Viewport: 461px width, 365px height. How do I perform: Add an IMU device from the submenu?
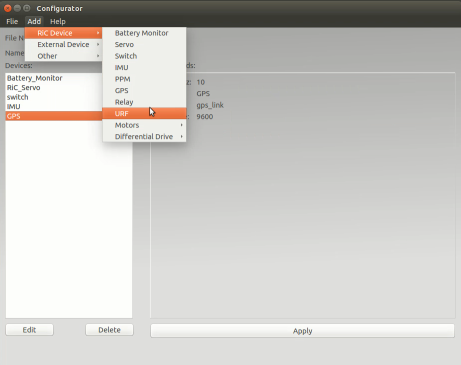[144, 67]
